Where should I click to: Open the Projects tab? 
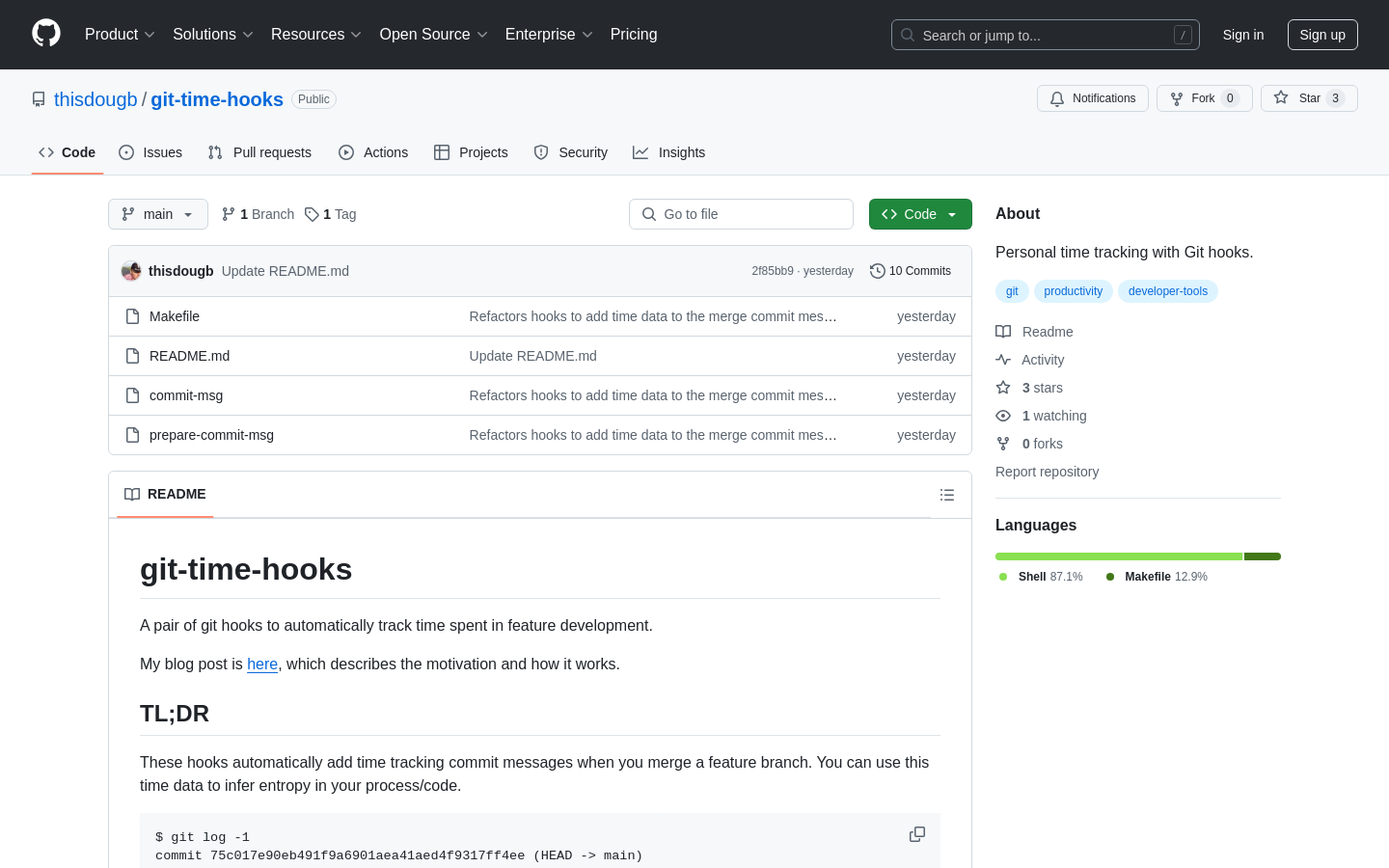[471, 152]
